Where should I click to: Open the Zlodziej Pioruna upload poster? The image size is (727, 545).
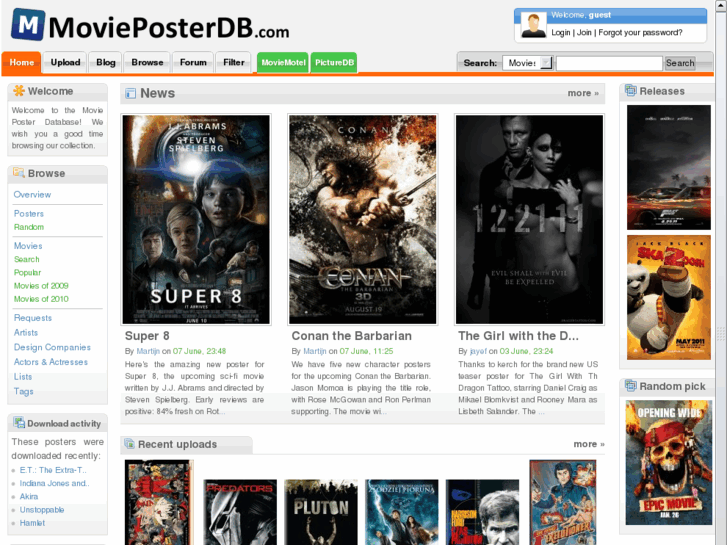pyautogui.click(x=402, y=512)
